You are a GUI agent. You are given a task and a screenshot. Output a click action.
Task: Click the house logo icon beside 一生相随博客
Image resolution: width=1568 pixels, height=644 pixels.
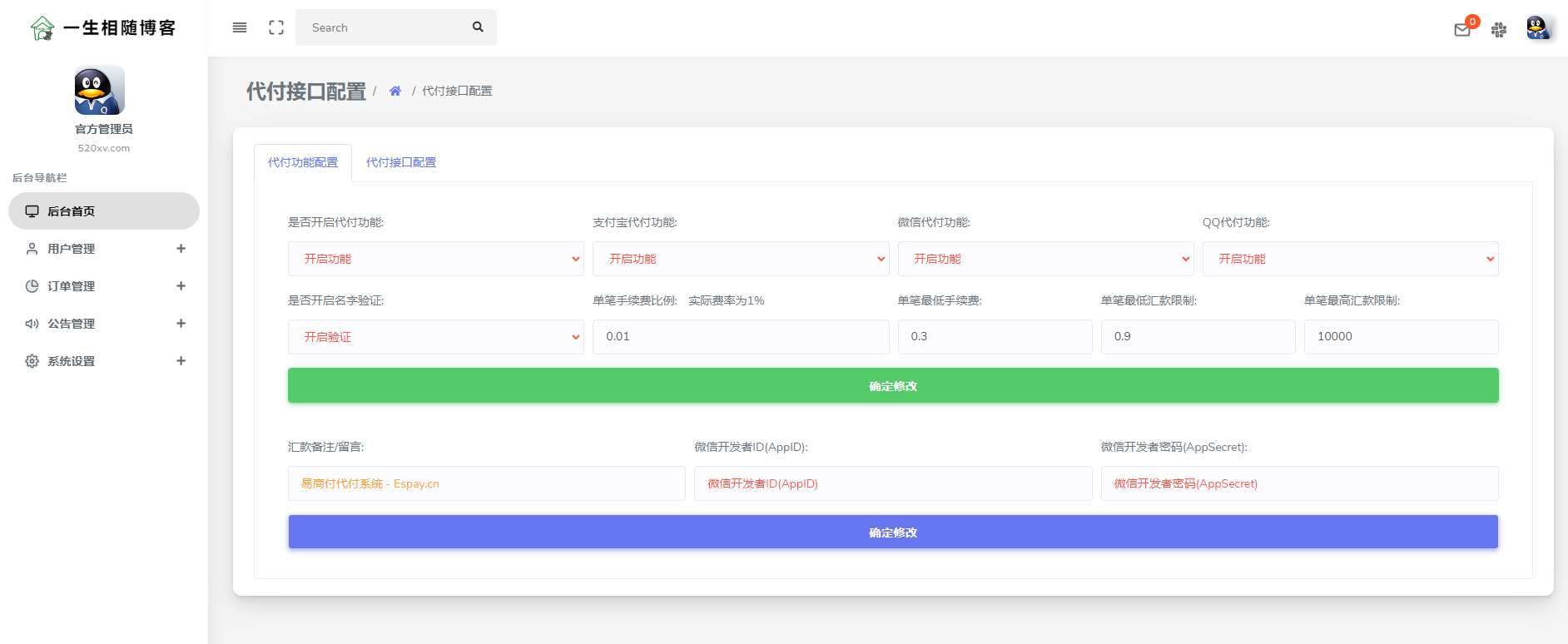(42, 28)
